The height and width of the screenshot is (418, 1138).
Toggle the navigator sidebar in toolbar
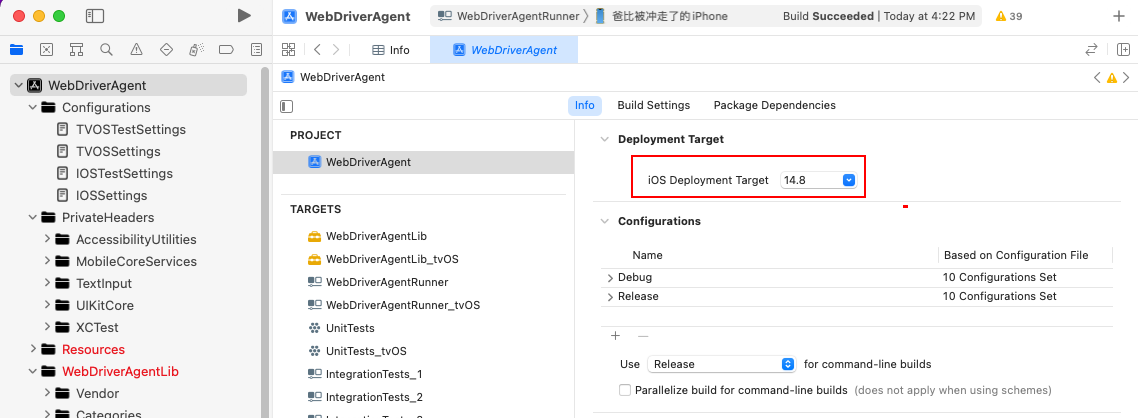(94, 15)
